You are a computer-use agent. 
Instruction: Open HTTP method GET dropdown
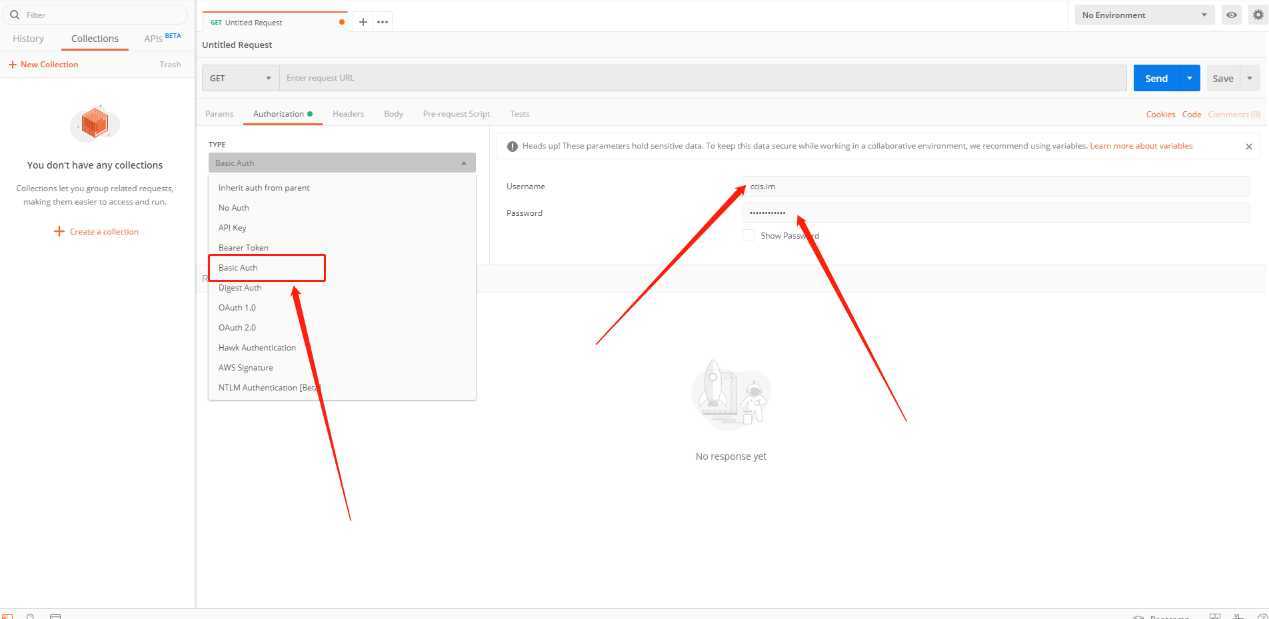241,78
